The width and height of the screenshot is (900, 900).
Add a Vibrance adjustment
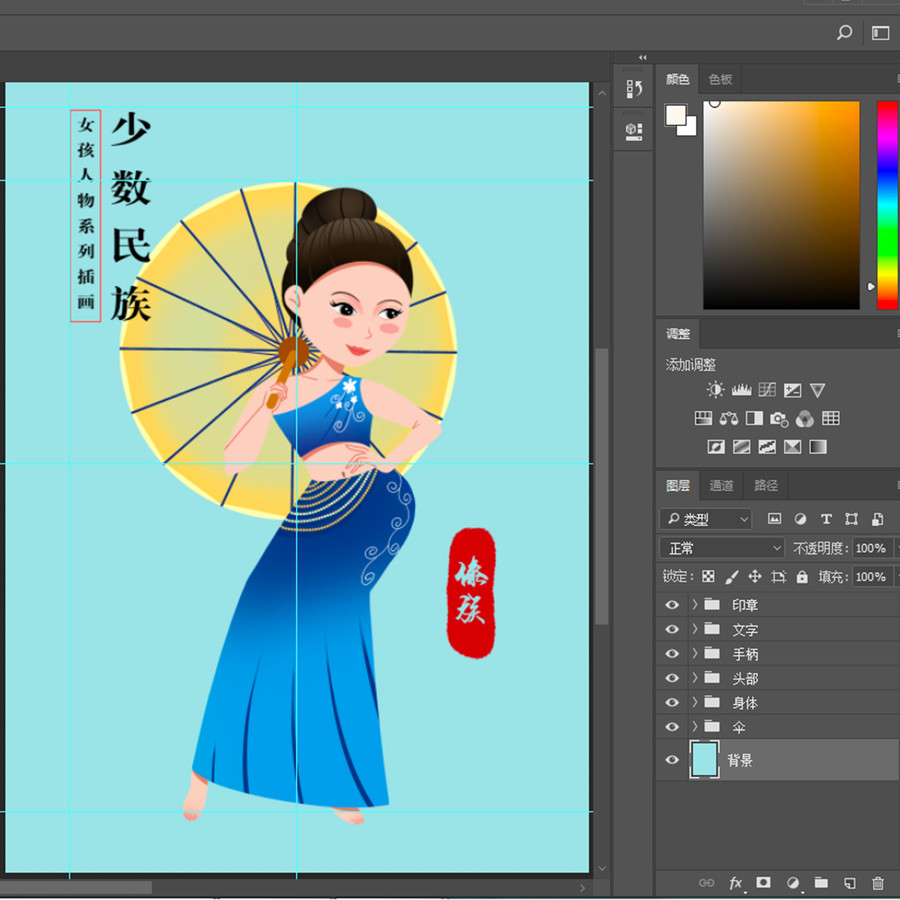(817, 390)
